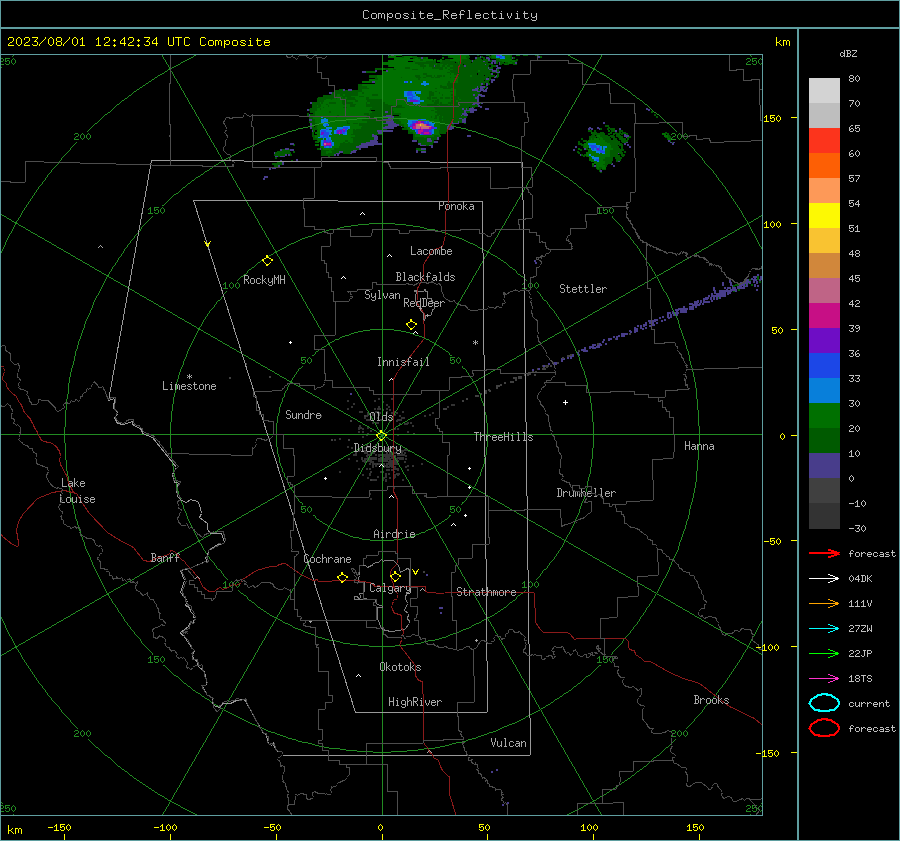Click the ThreeHills city label
This screenshot has width=900, height=841.
tap(503, 437)
